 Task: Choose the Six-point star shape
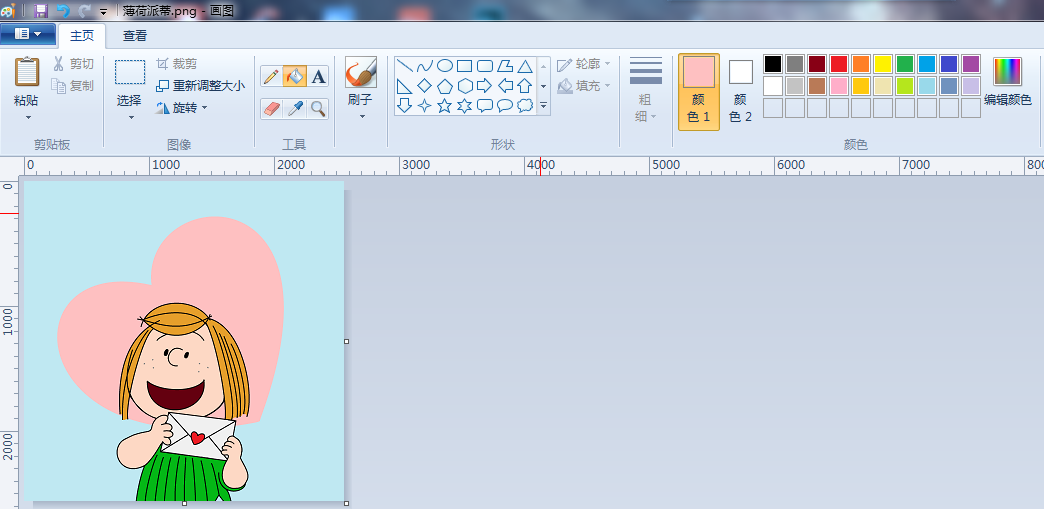pyautogui.click(x=465, y=105)
